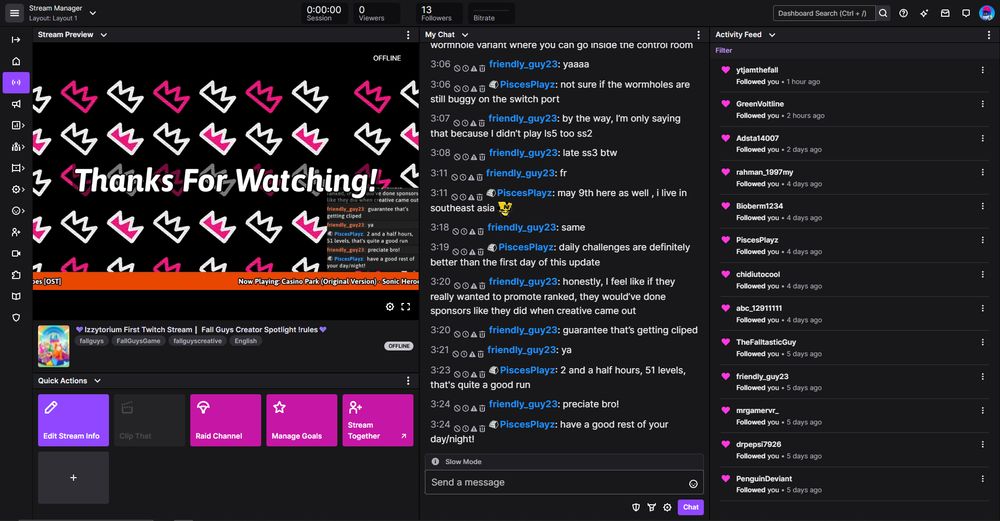
Task: Ban icon on the 'preciate bro!' message
Action: 457,407
